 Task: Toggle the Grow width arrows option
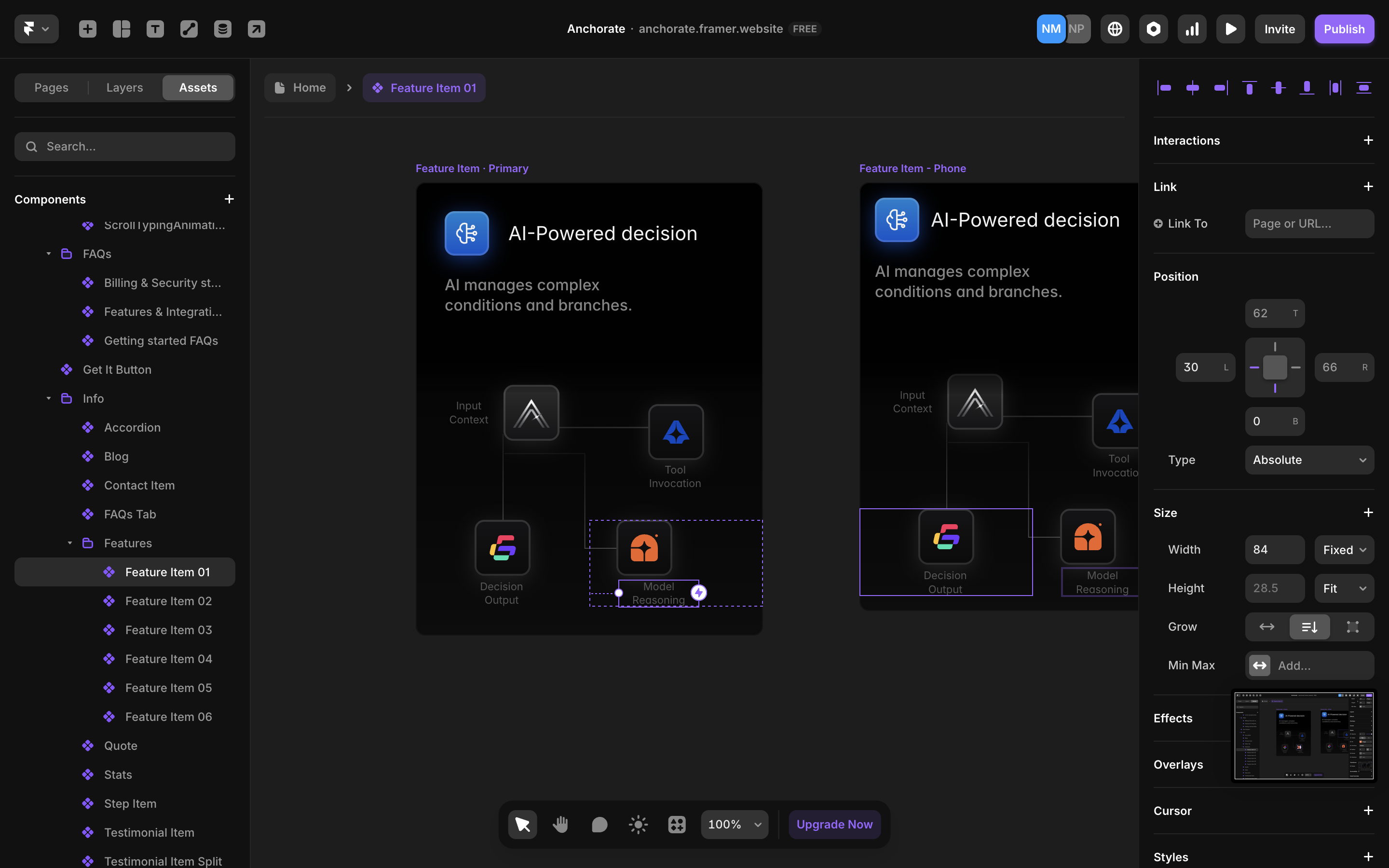pyautogui.click(x=1267, y=627)
